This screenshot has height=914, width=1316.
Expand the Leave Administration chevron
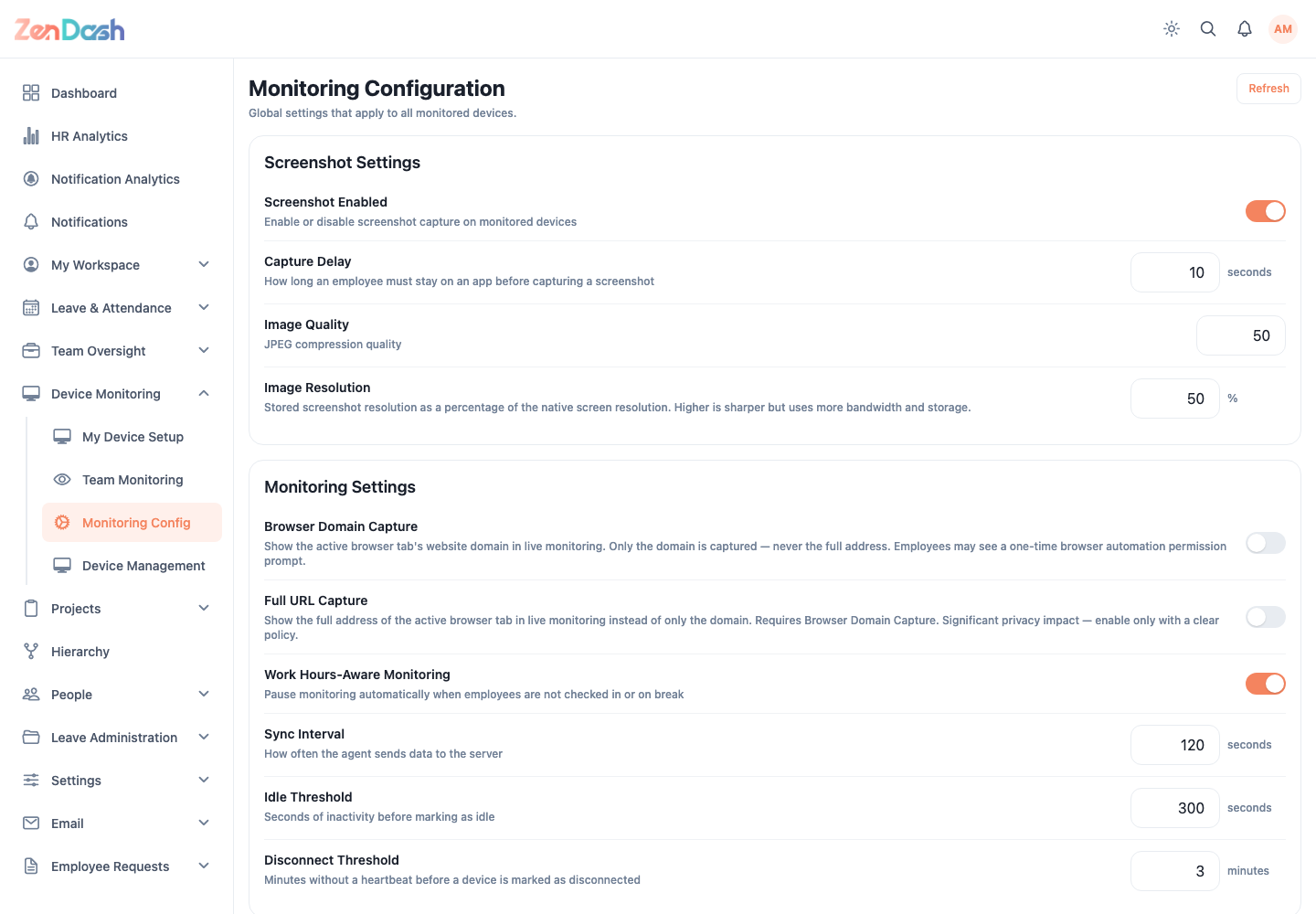[x=204, y=737]
